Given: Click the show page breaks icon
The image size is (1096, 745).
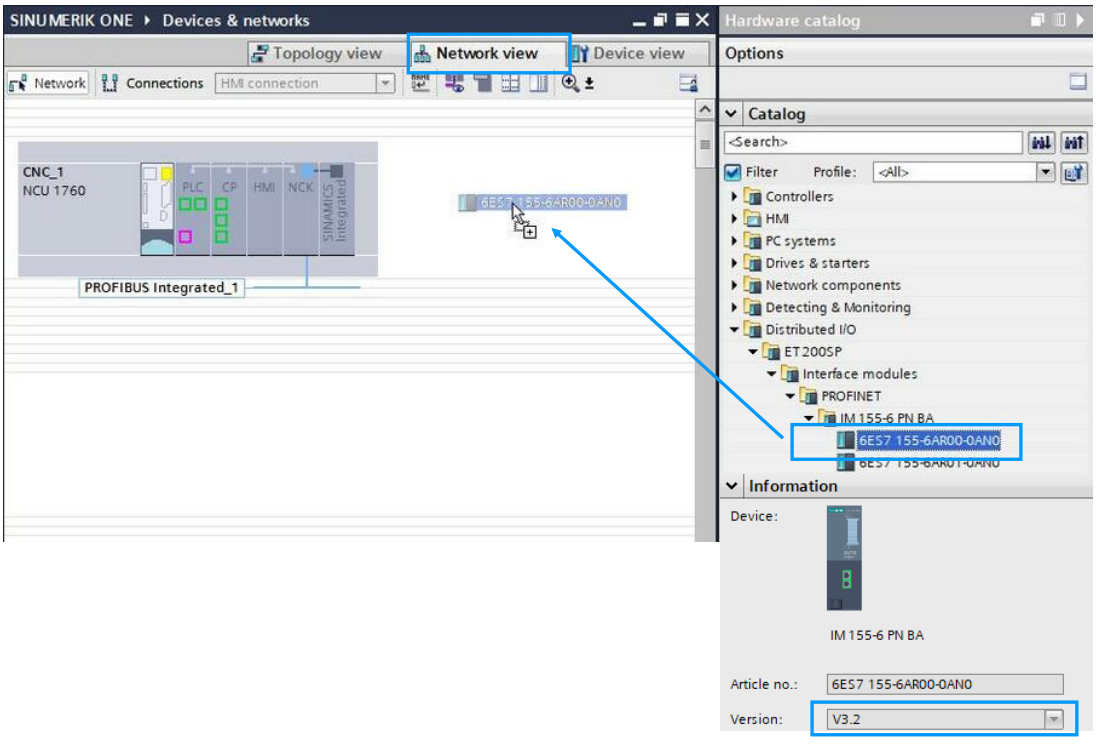Looking at the screenshot, I should click(x=510, y=83).
